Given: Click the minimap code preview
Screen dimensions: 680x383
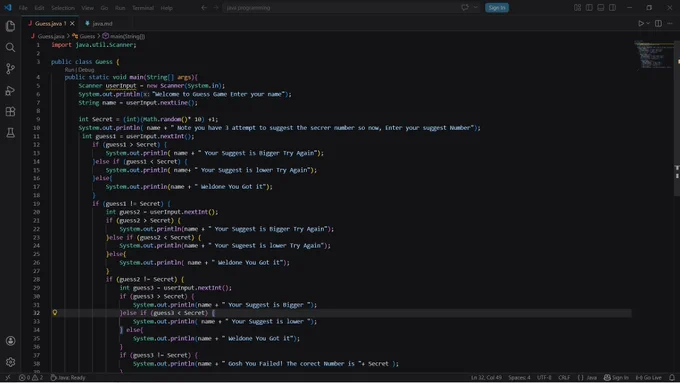Looking at the screenshot, I should click(x=653, y=54).
